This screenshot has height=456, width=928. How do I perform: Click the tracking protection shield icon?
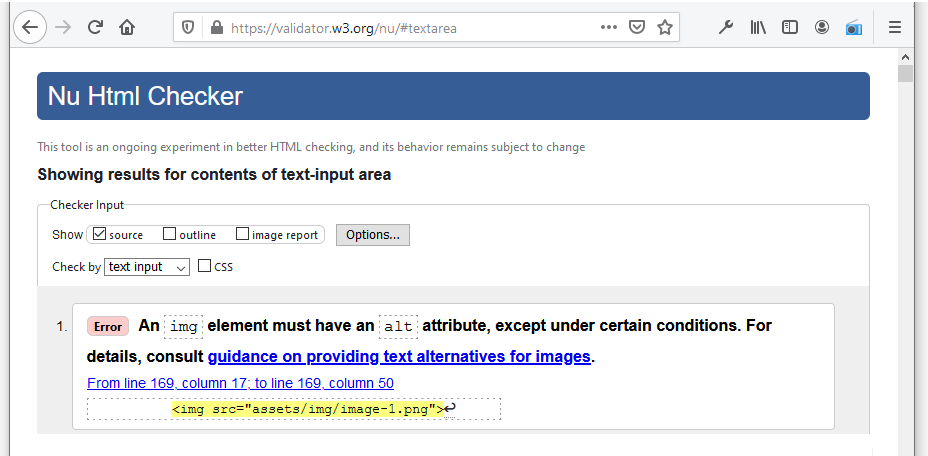click(188, 28)
